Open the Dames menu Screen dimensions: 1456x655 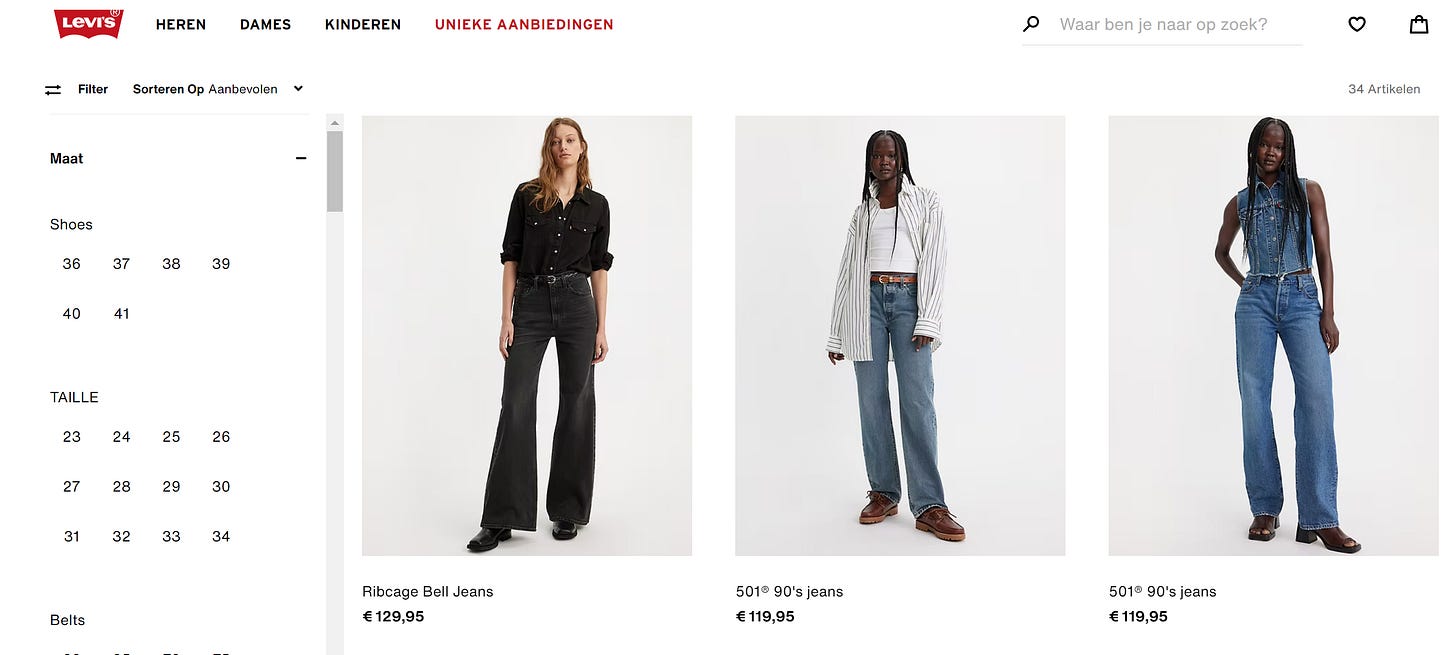pos(265,24)
